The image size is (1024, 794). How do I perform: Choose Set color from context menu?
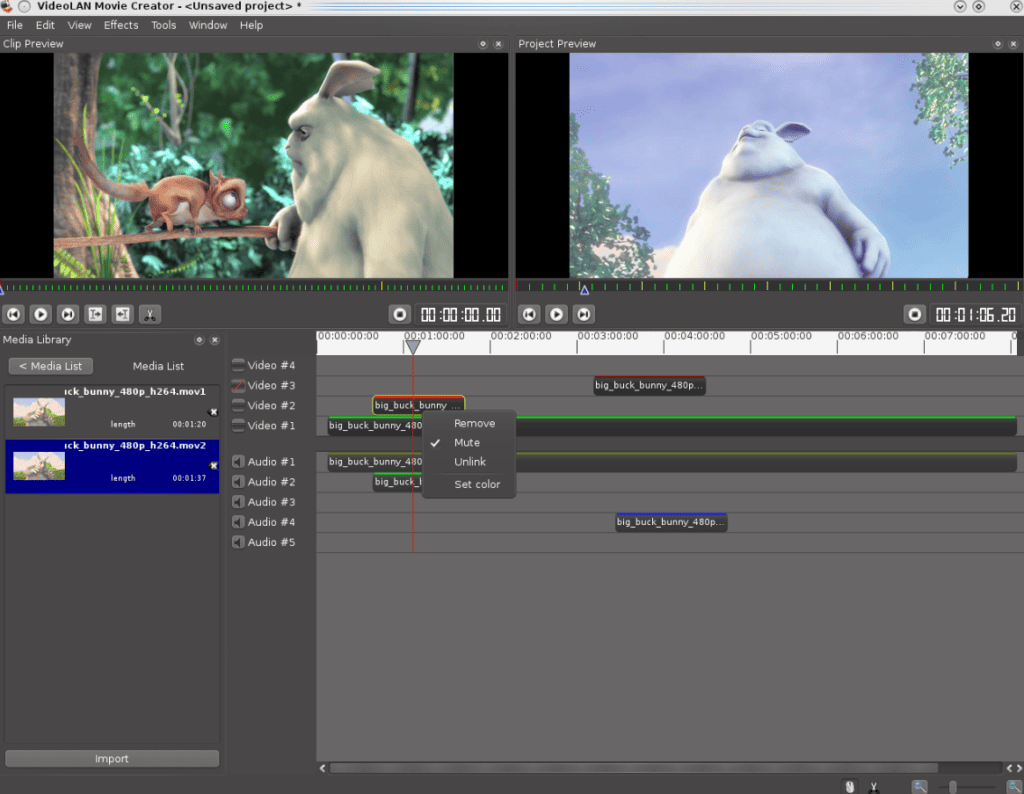click(469, 484)
